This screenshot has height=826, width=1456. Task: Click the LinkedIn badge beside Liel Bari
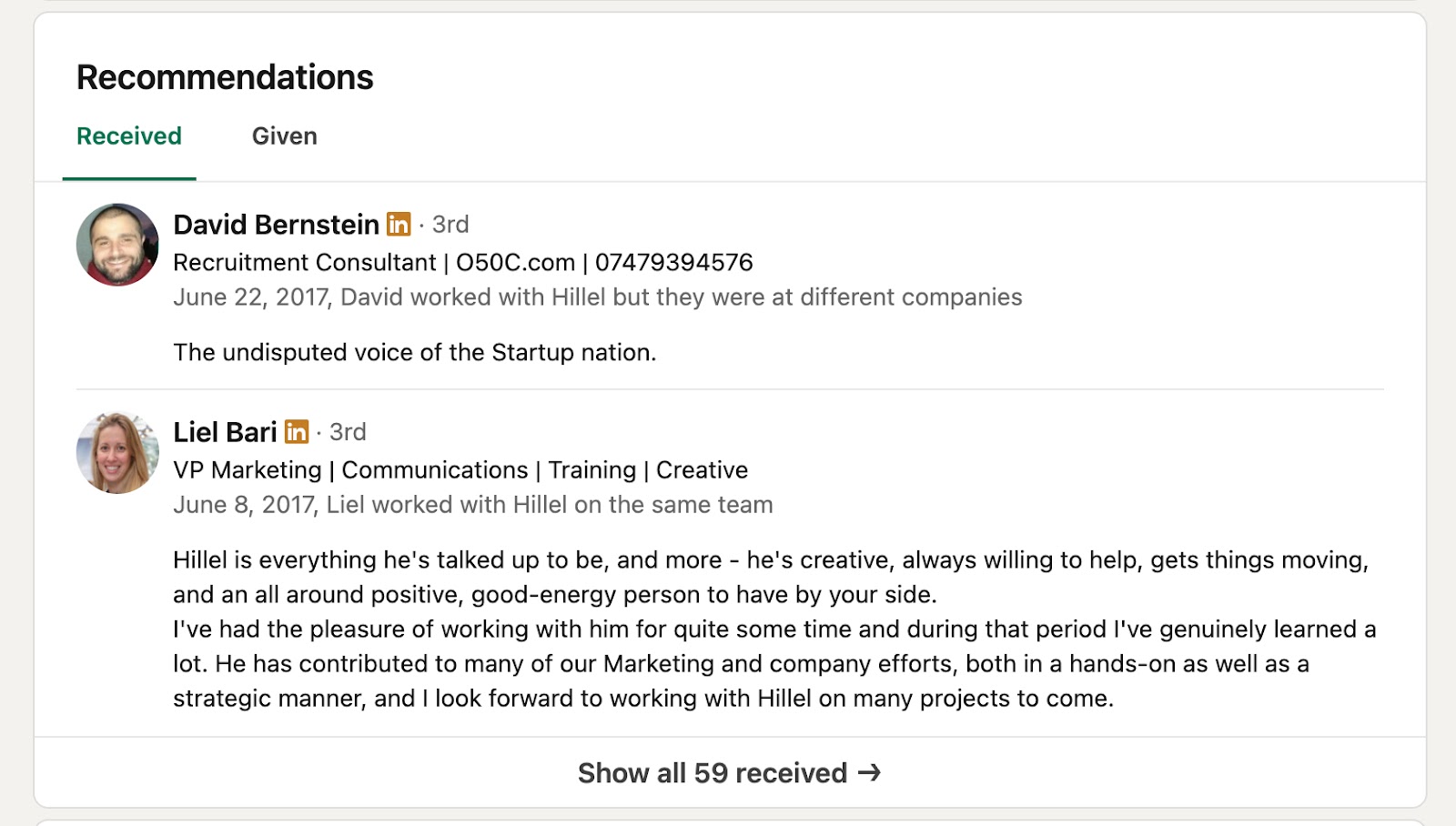[x=297, y=432]
